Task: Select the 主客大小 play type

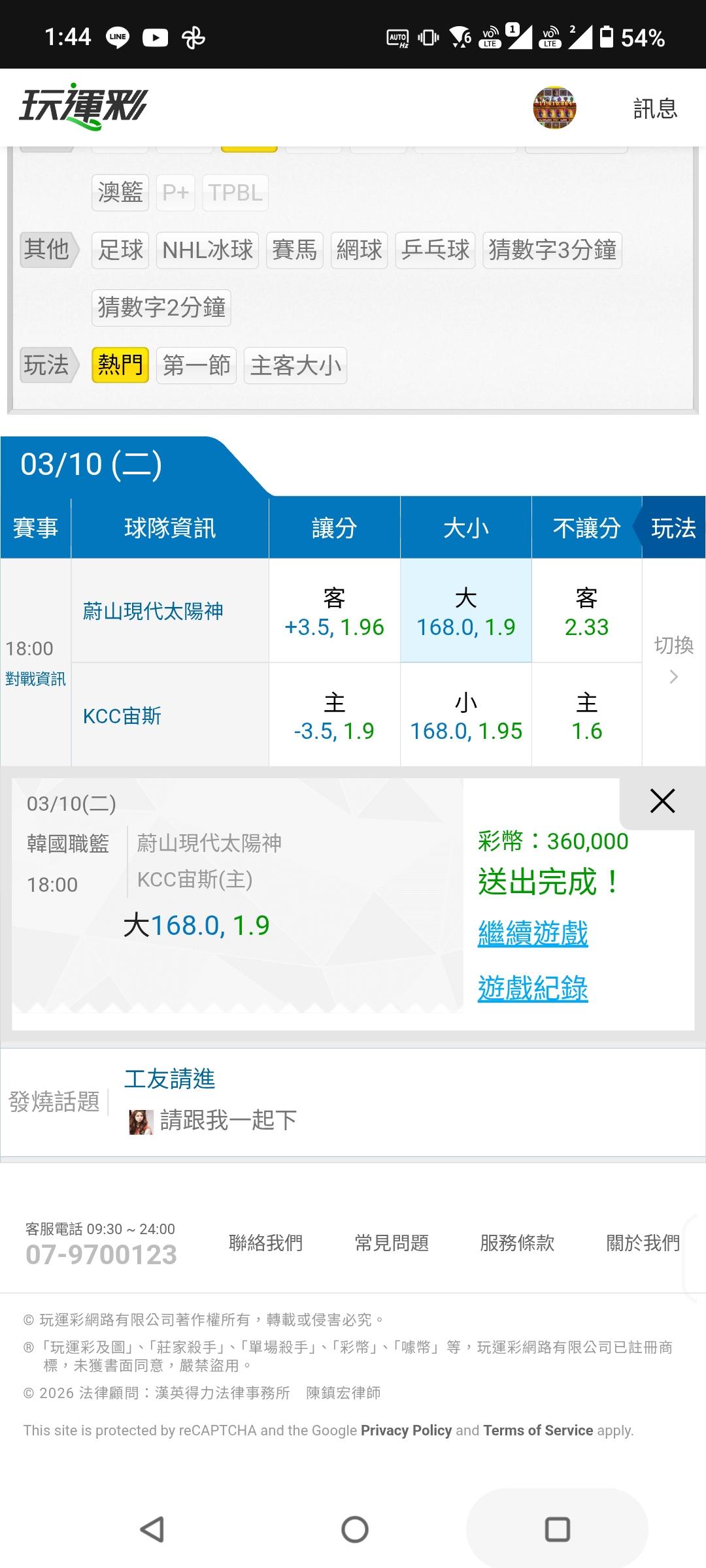Action: tap(295, 365)
